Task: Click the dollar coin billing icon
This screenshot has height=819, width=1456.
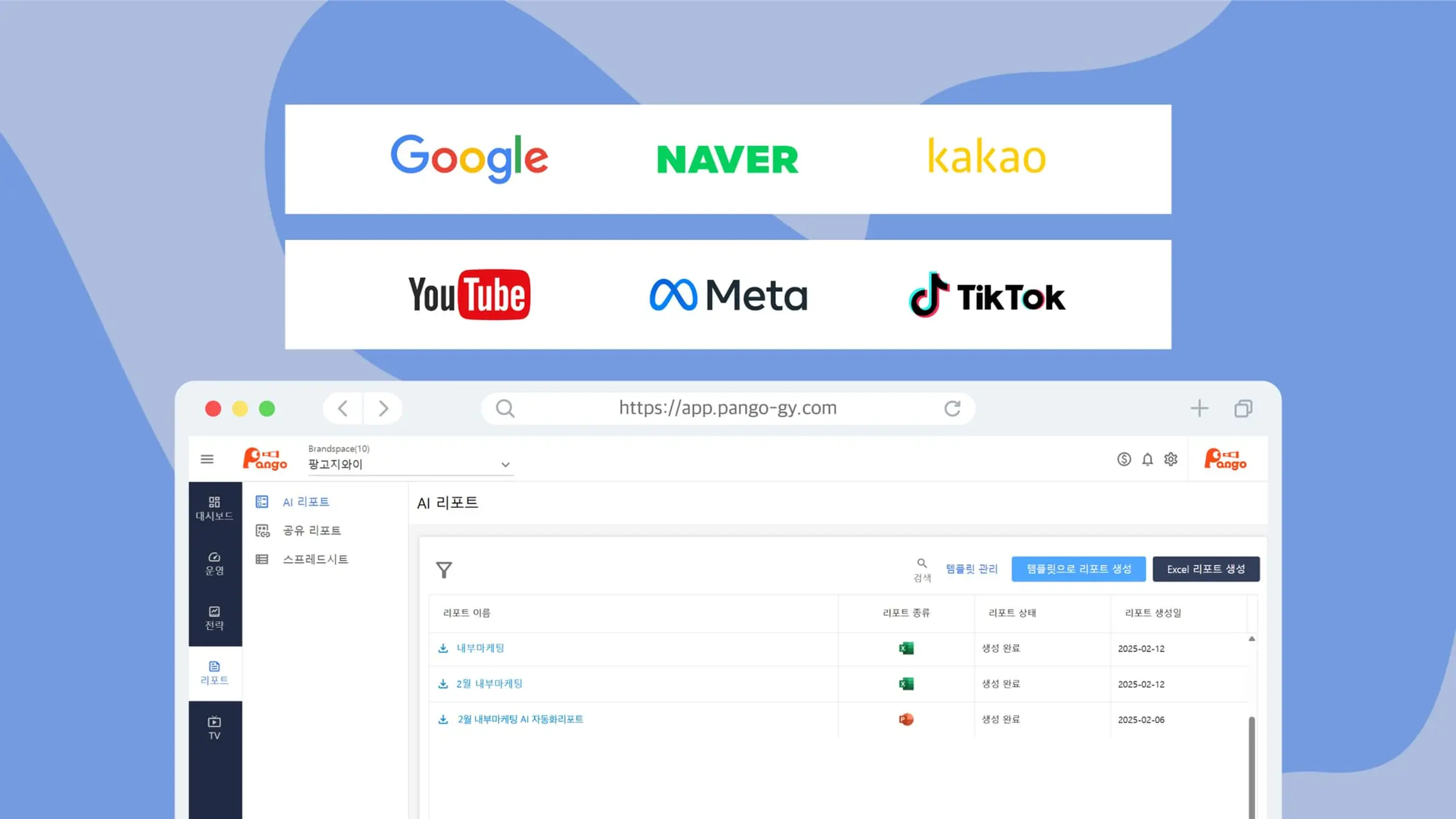Action: point(1124,459)
